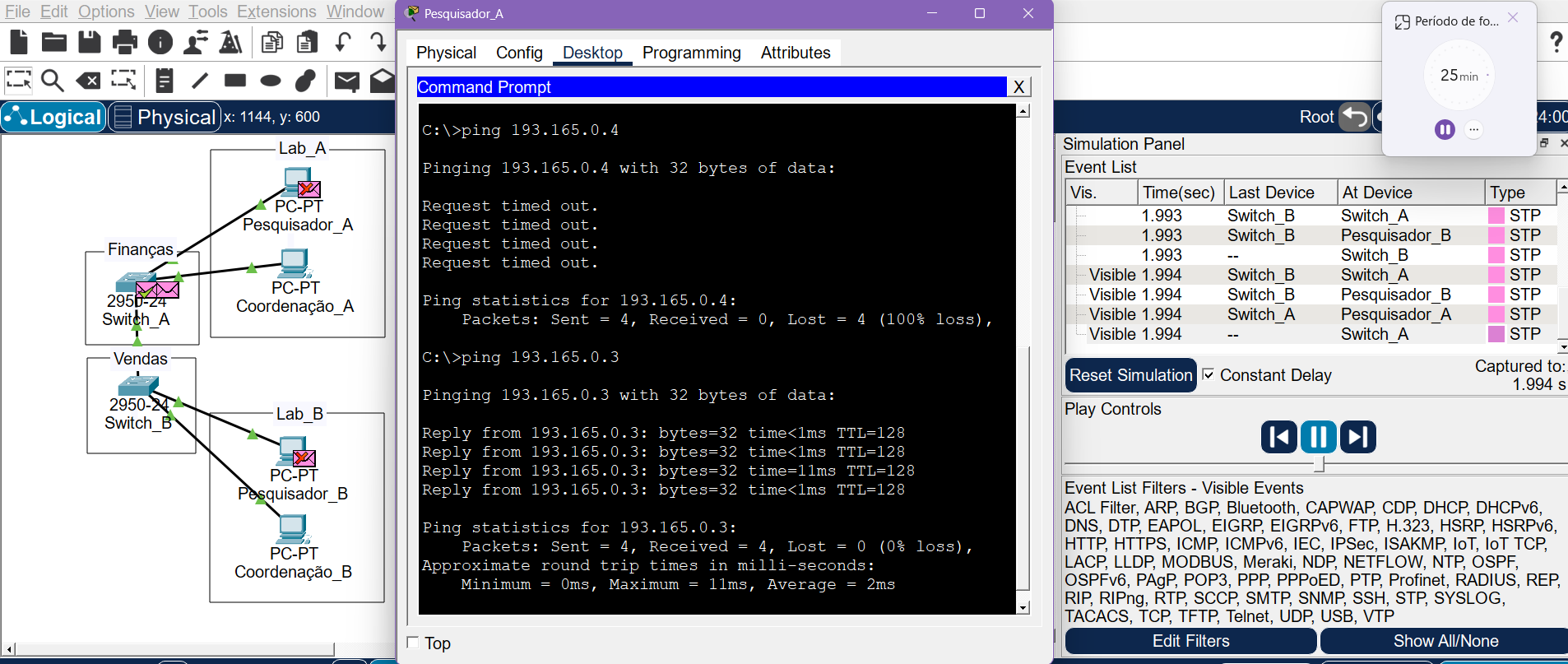Viewport: 1568px width, 664px height.
Task: Create a new network file
Action: 18,41
